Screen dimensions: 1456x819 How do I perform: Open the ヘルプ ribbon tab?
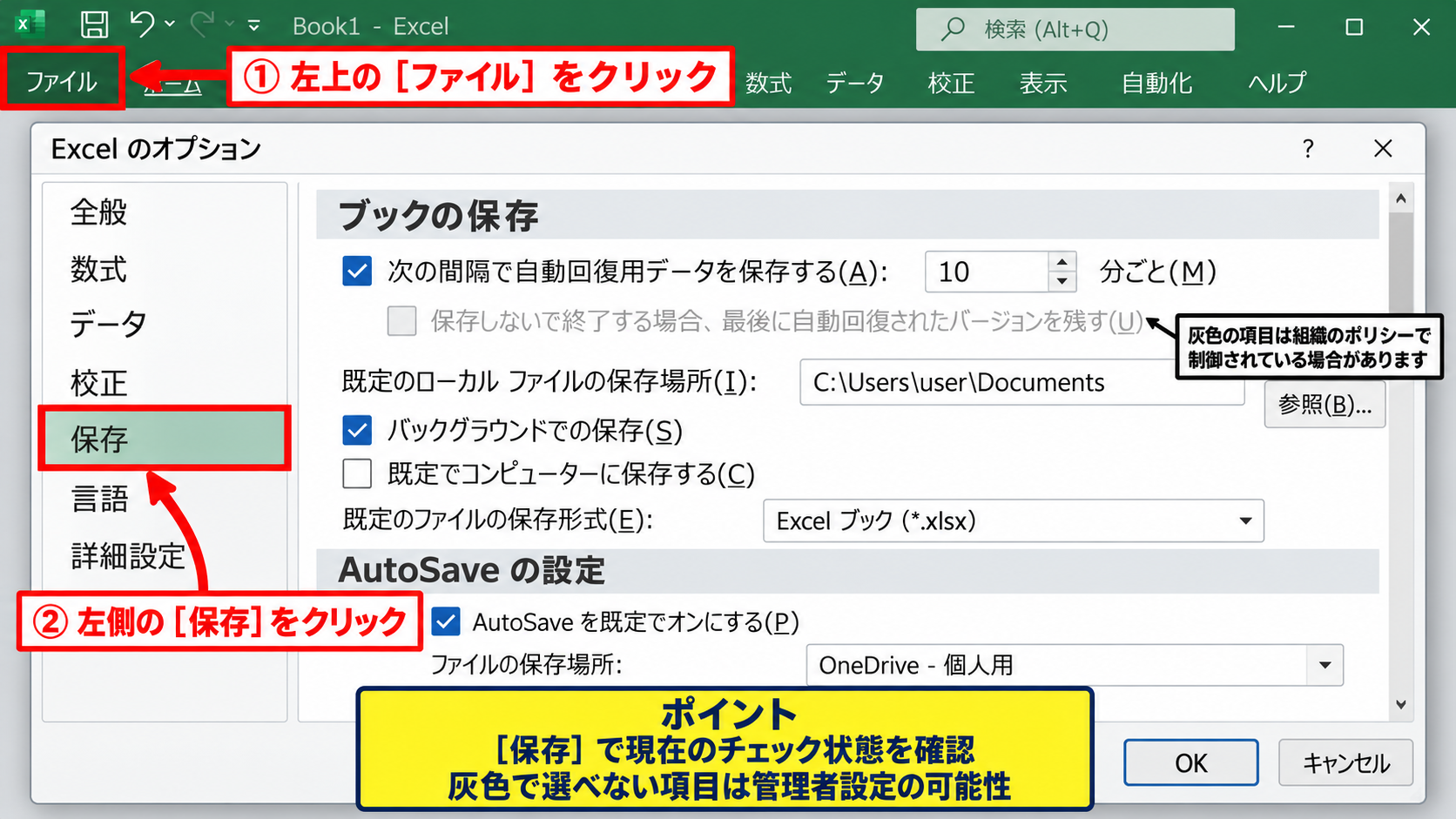tap(1277, 83)
